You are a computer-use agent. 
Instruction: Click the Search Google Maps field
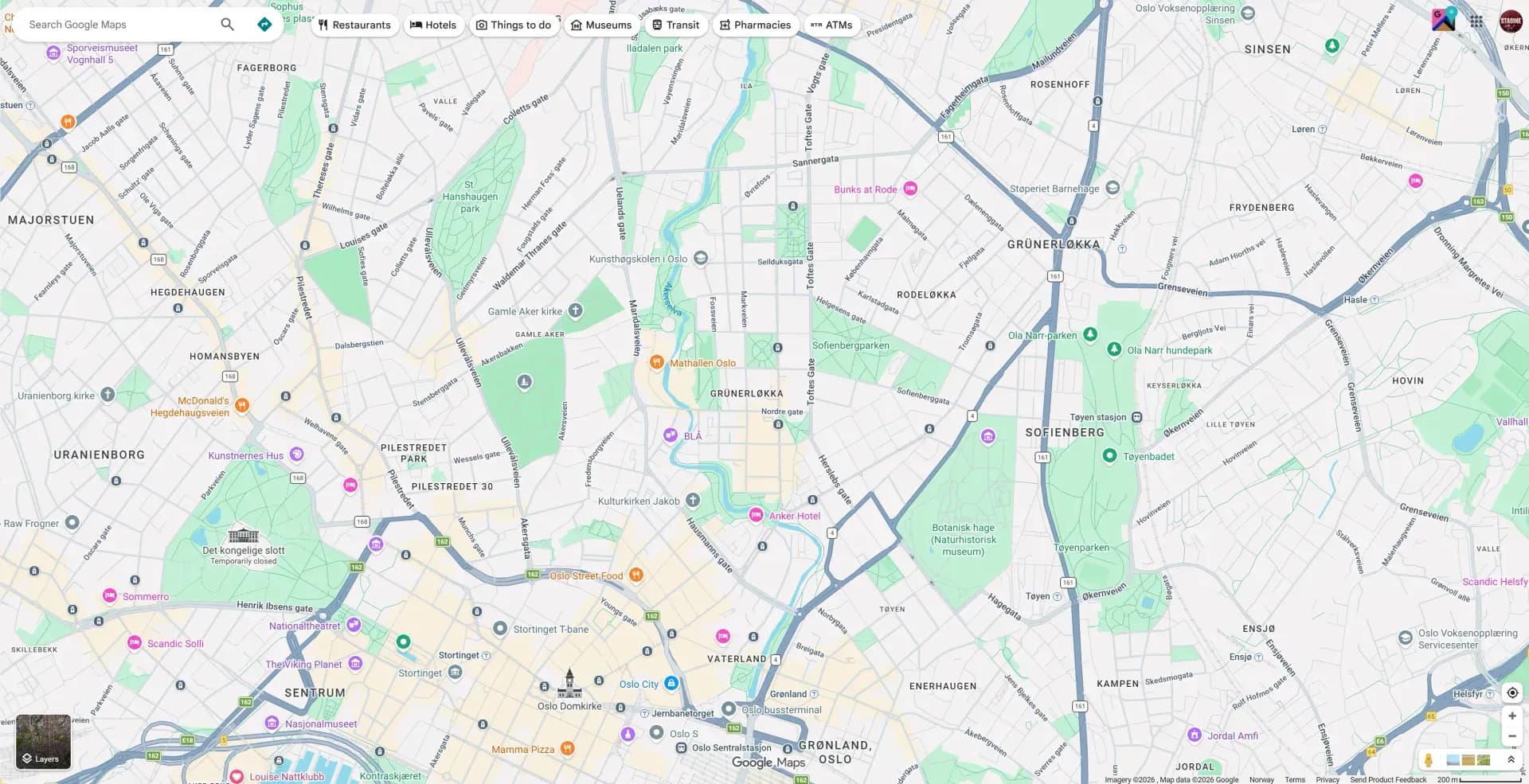coord(119,25)
